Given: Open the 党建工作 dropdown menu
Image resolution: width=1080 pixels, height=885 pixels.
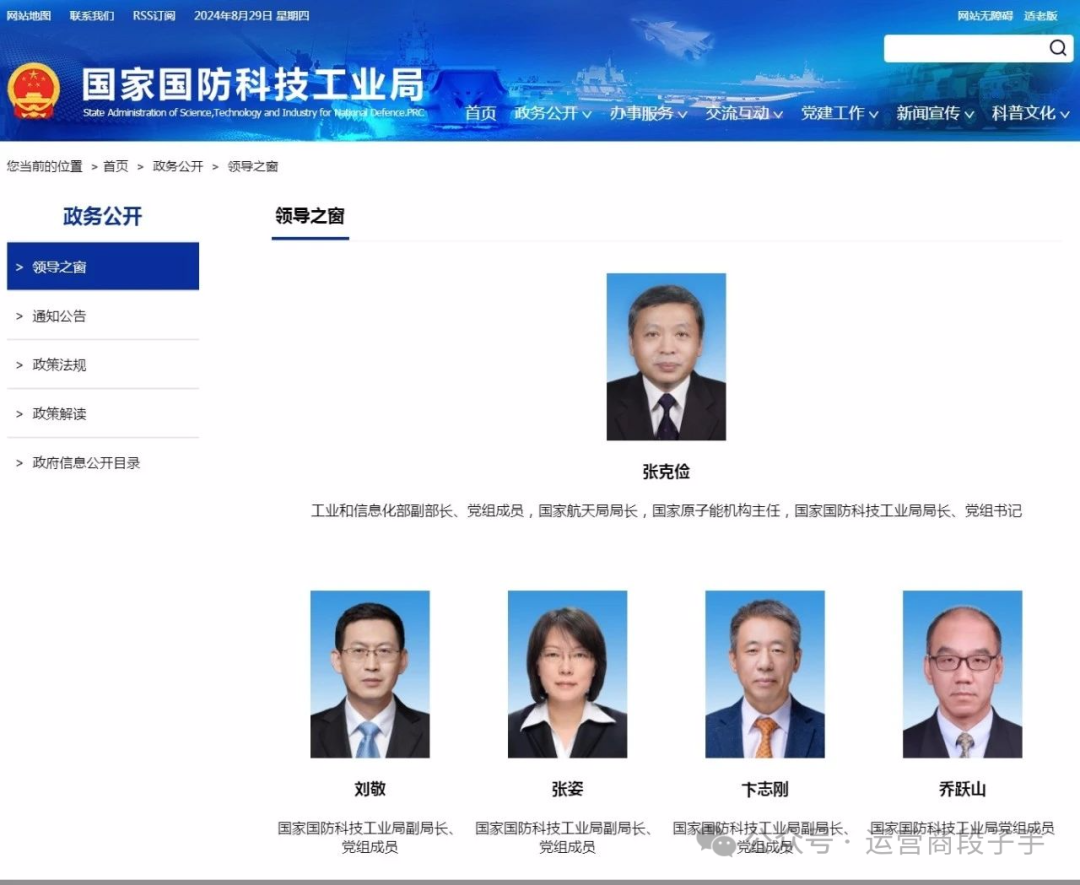Looking at the screenshot, I should pos(839,113).
